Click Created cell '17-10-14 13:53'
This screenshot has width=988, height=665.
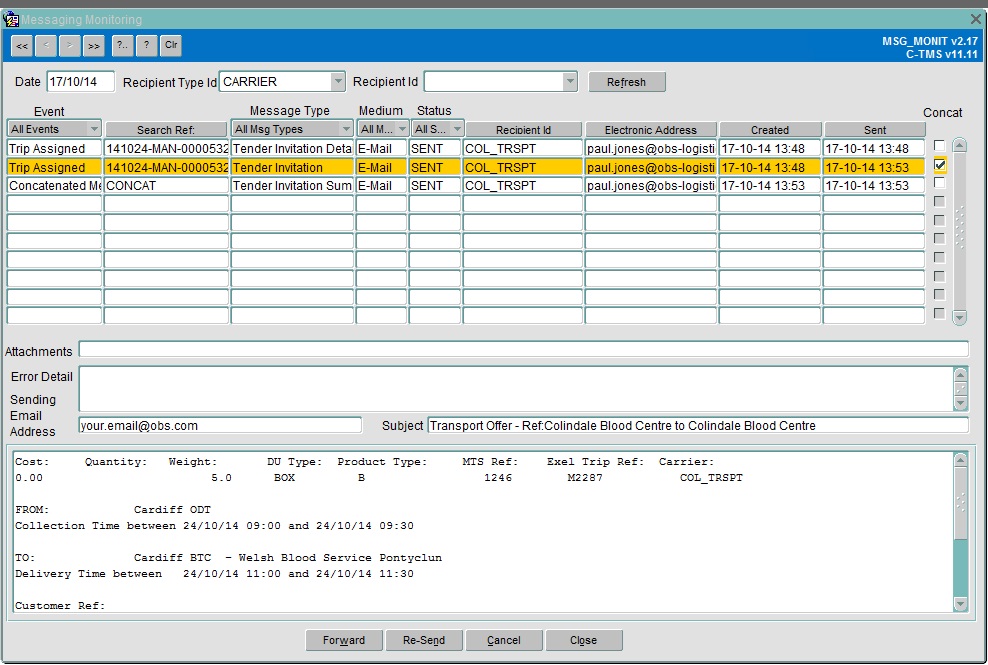point(769,186)
